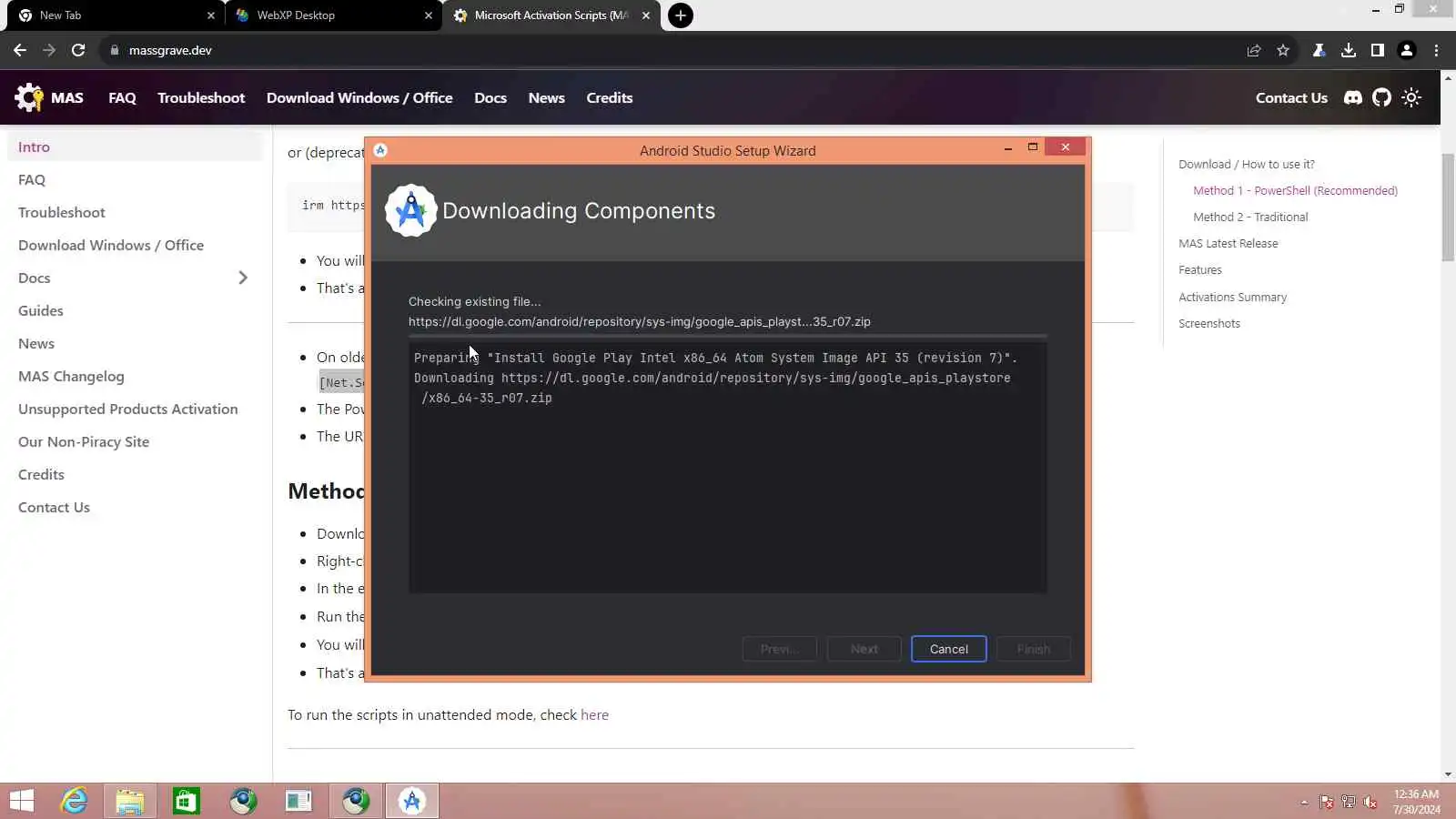Image resolution: width=1456 pixels, height=819 pixels.
Task: Open the Chrome three-dot menu
Action: (1436, 50)
